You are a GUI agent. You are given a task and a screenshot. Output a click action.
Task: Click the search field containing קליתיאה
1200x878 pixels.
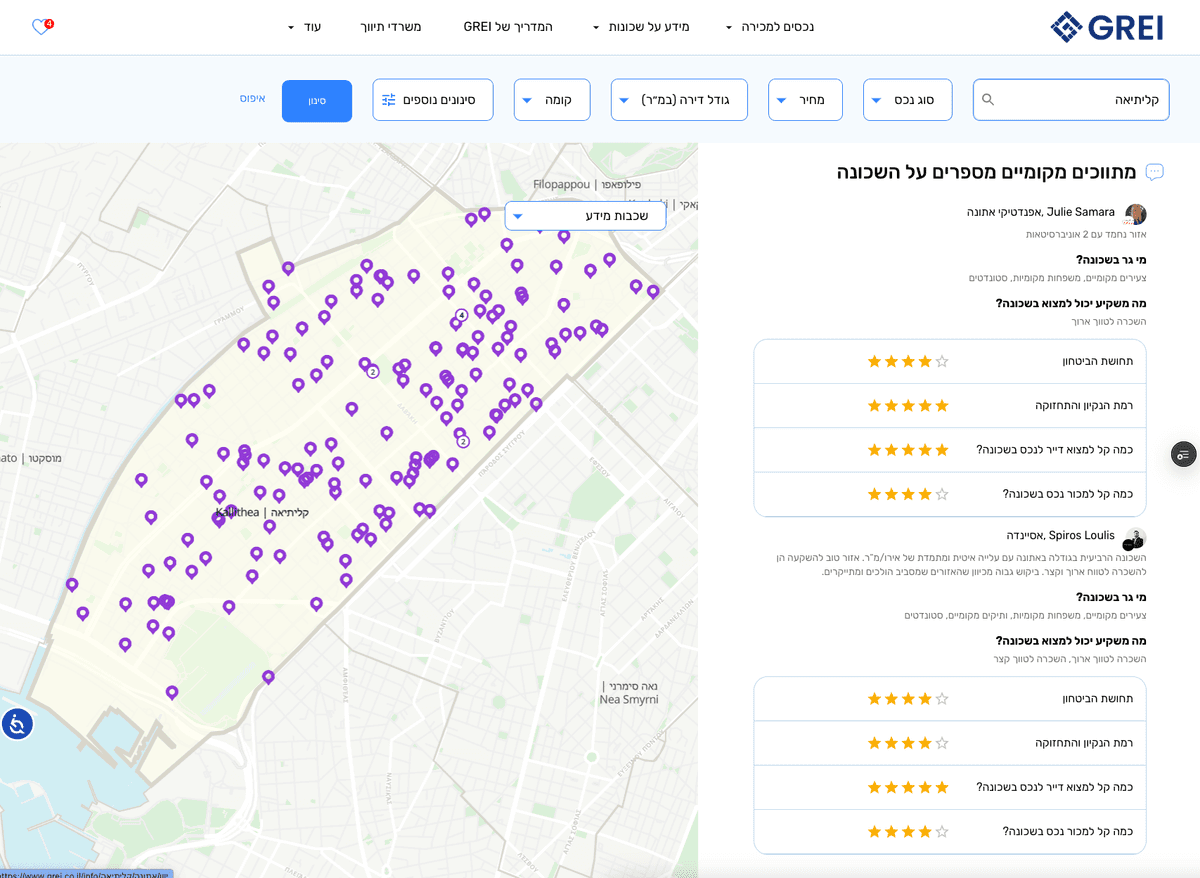point(1080,100)
